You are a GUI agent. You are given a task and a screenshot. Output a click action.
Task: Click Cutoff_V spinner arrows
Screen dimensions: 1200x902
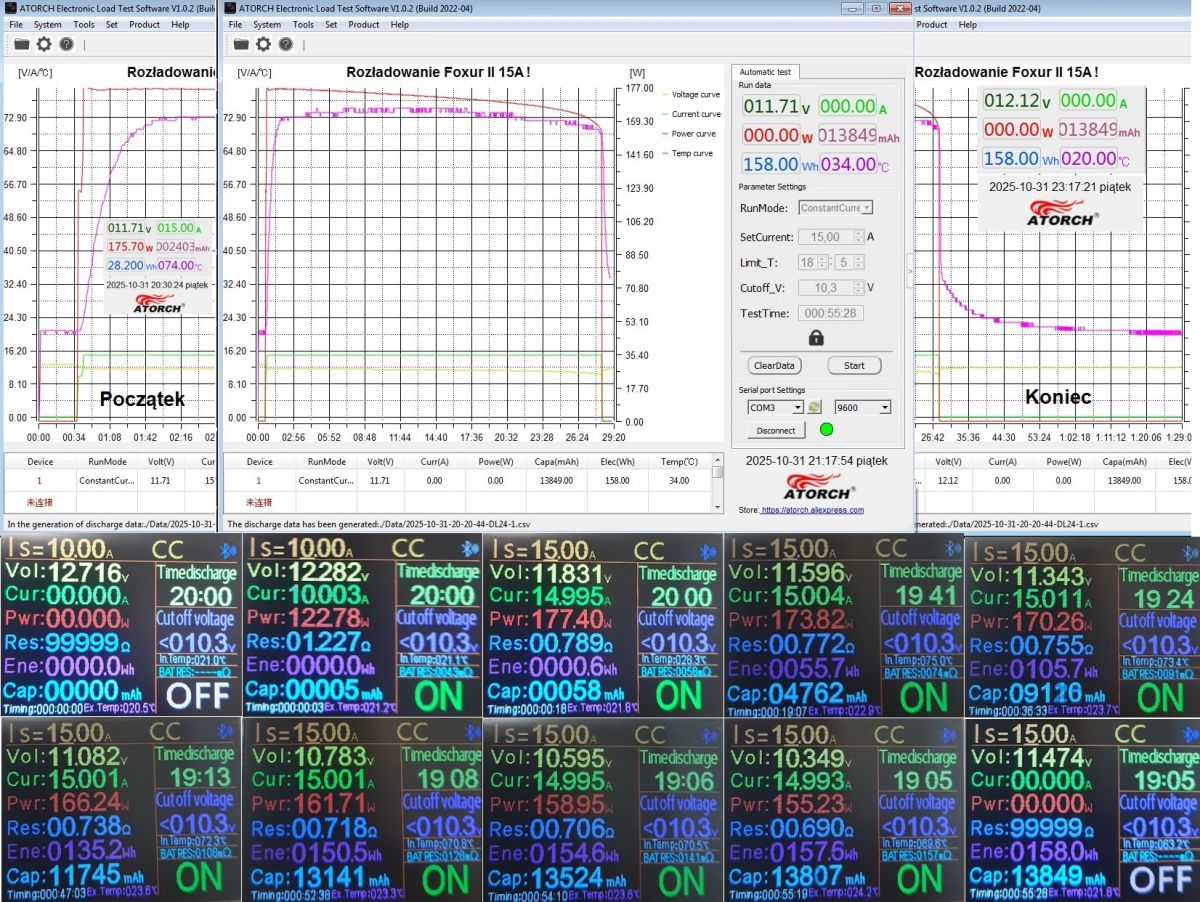[x=858, y=288]
